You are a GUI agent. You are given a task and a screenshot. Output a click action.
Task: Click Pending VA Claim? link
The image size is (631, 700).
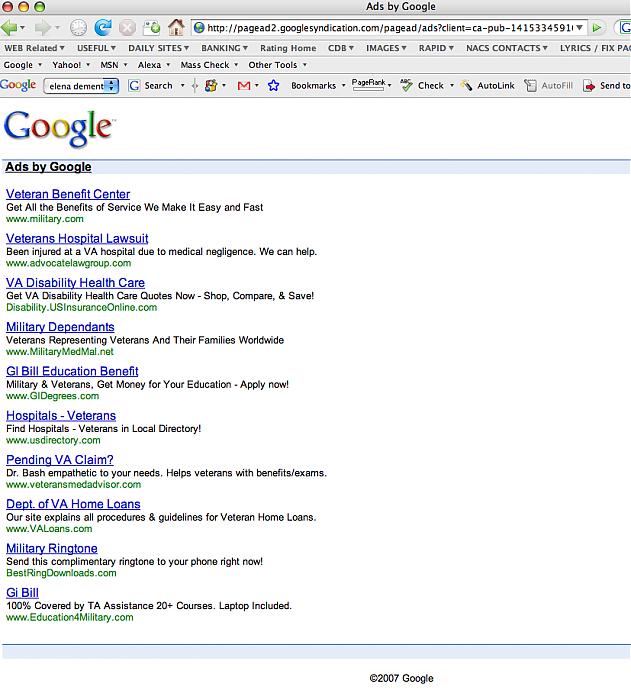(x=60, y=459)
